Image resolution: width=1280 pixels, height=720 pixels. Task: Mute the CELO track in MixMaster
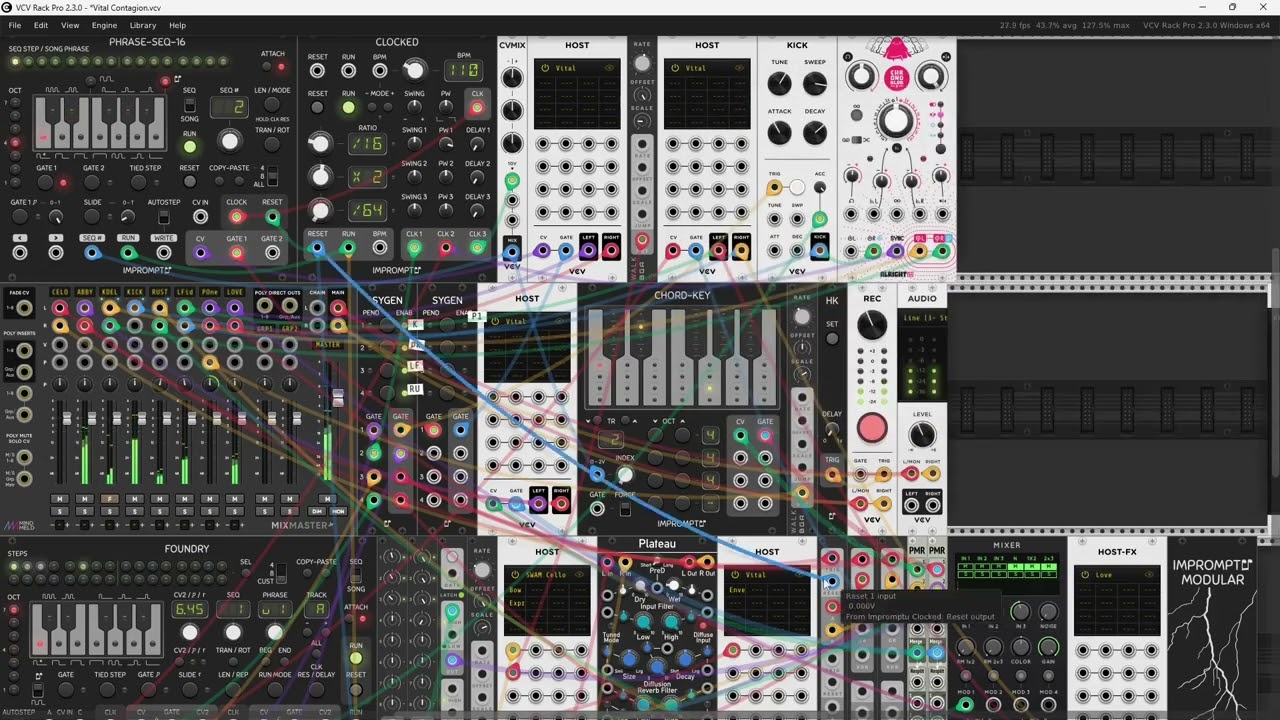coord(60,498)
